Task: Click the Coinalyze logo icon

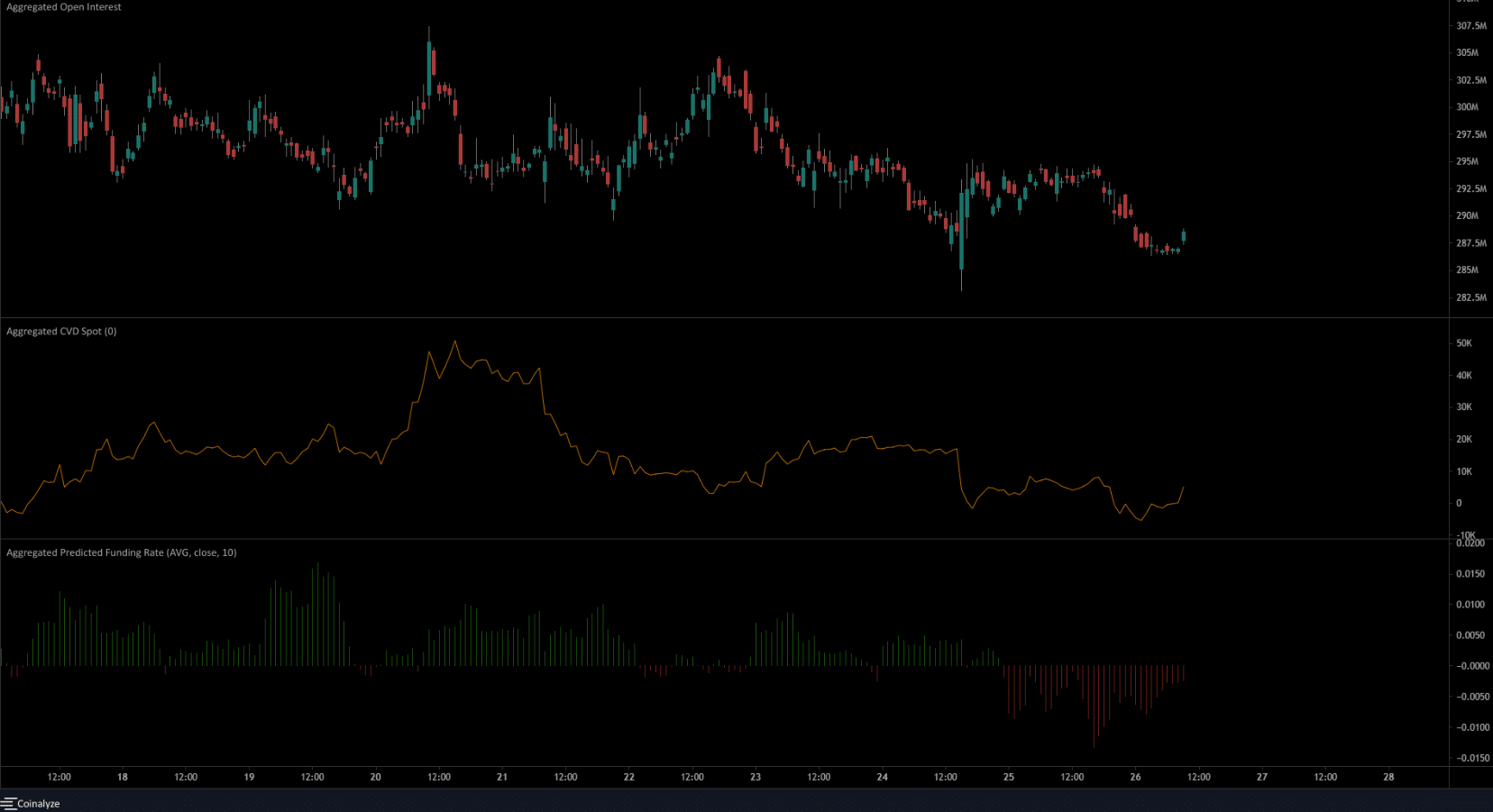Action: pos(8,803)
